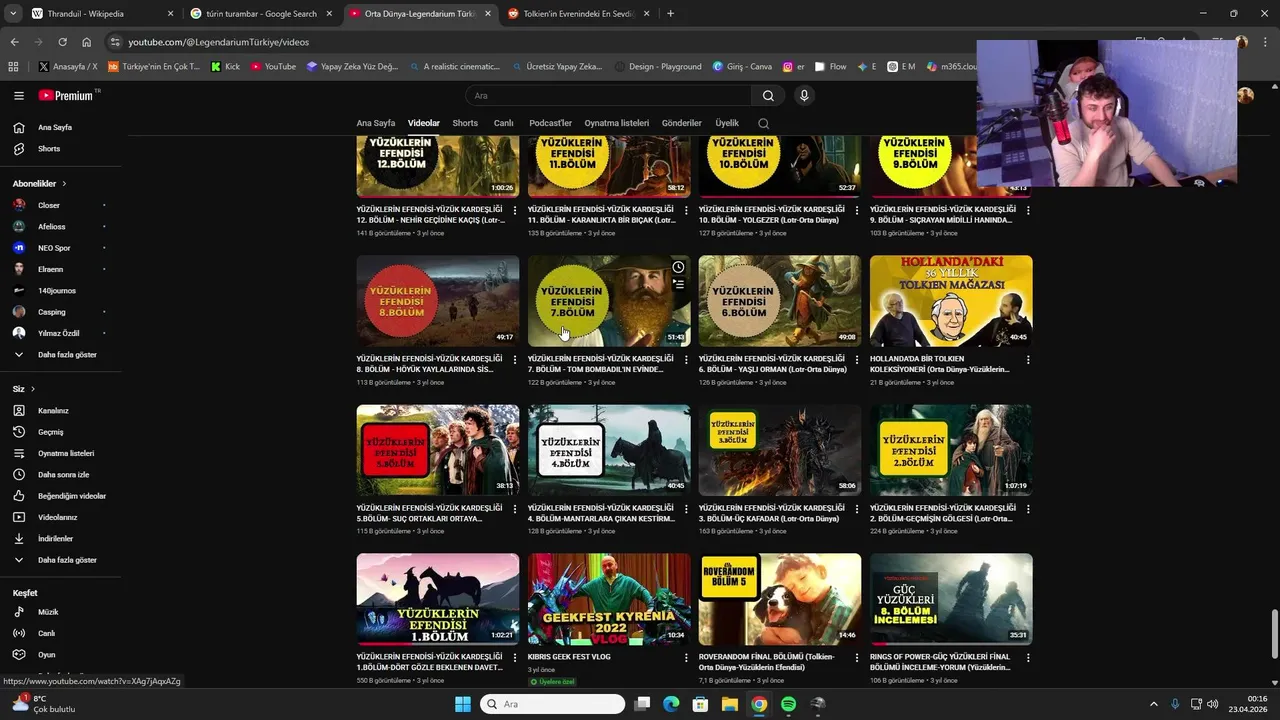Click the YouTube bookmark in bookmarks bar
1280x720 pixels.
pos(273,66)
